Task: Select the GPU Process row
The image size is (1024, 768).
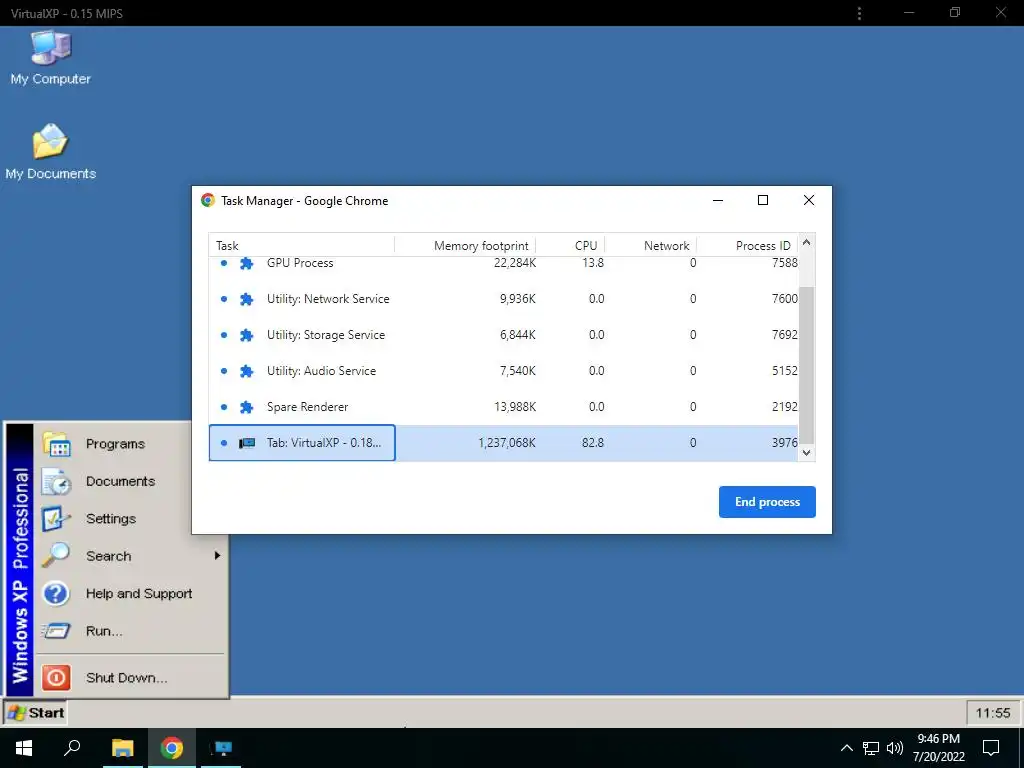Action: click(x=504, y=263)
